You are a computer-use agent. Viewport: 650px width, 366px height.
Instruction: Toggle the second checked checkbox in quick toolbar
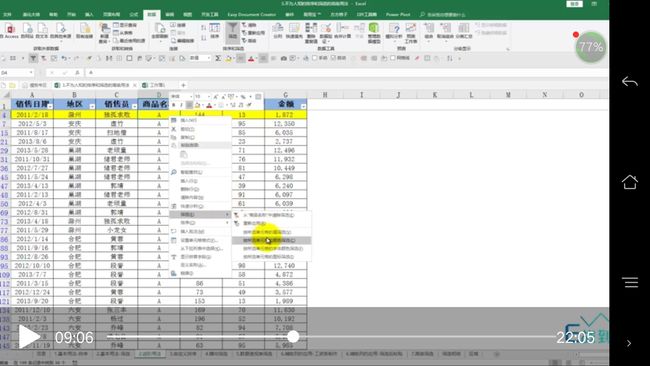pos(333,58)
